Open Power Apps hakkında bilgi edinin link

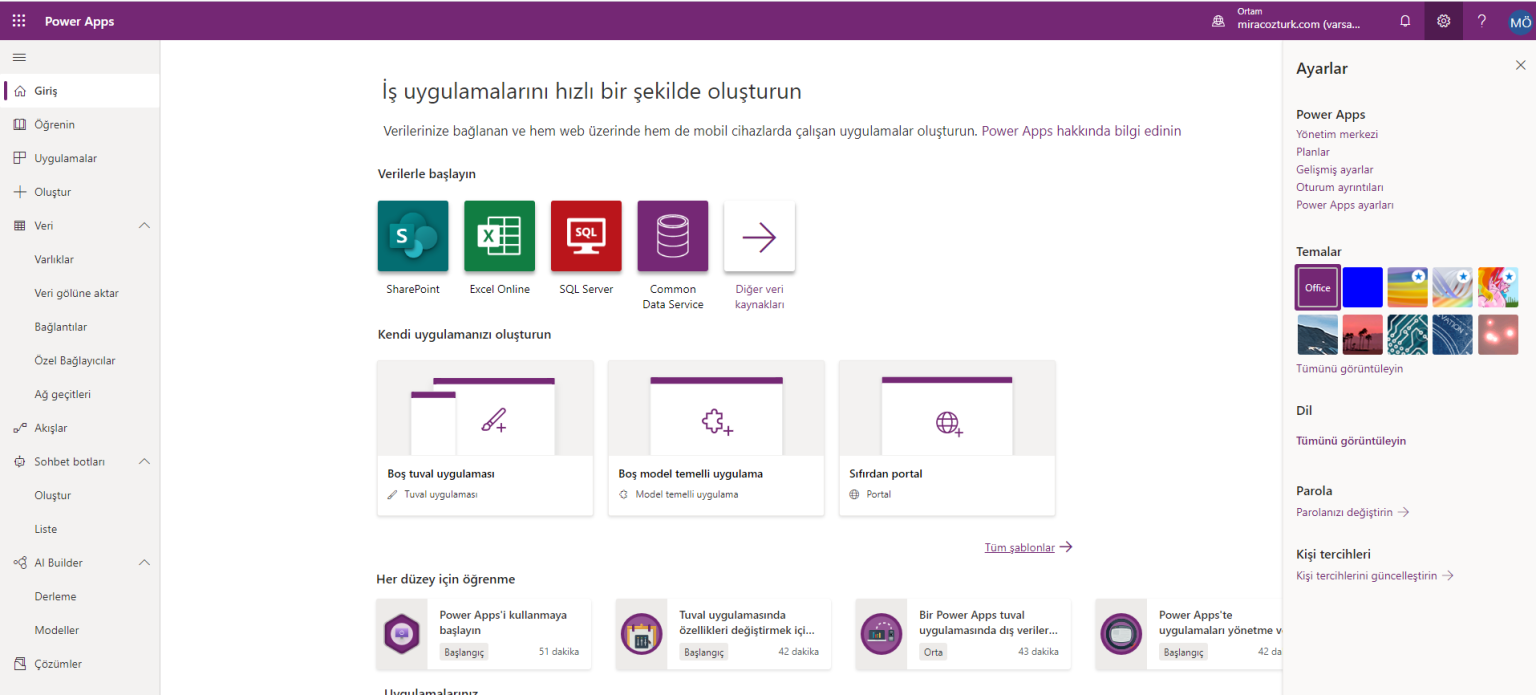pyautogui.click(x=1081, y=131)
